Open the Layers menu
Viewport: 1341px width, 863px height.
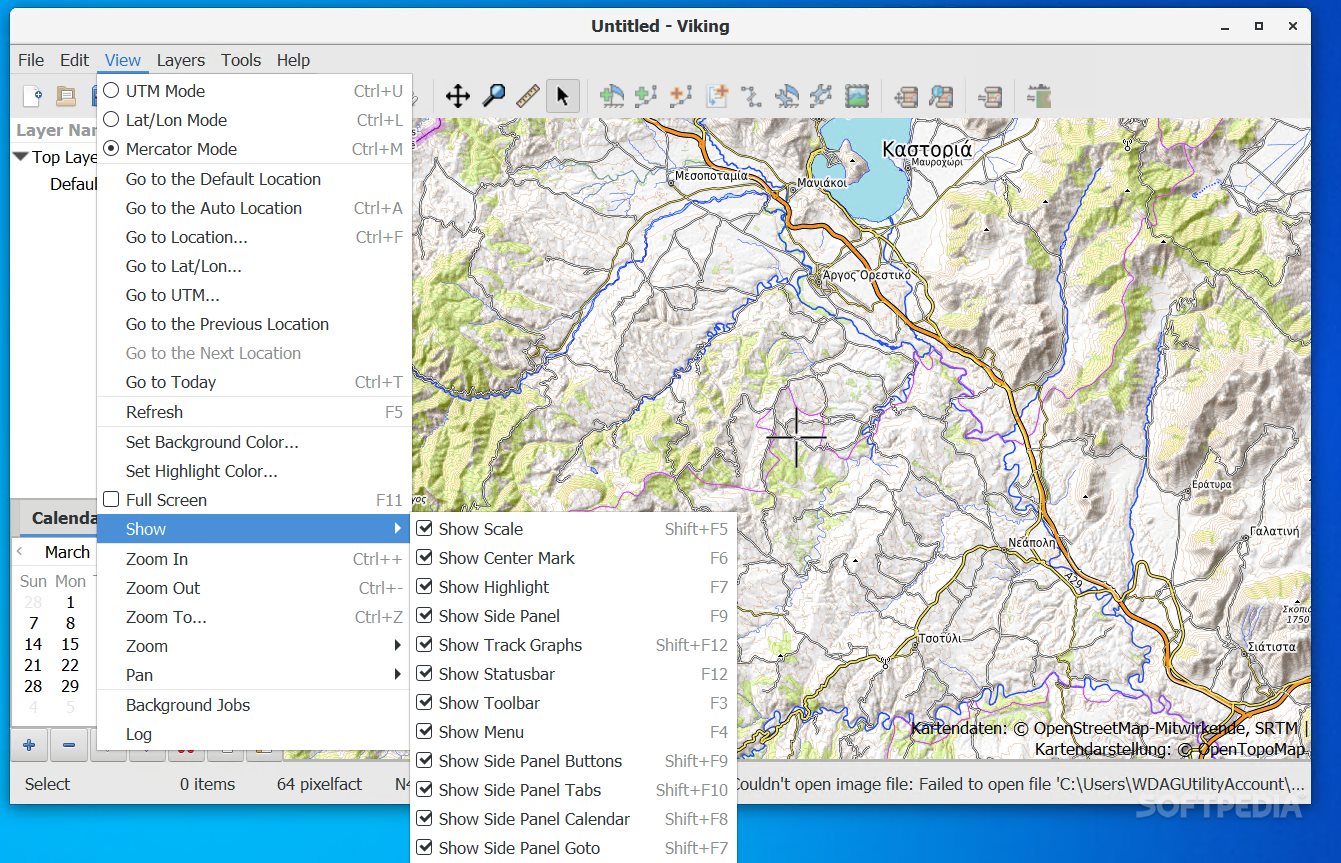(180, 60)
